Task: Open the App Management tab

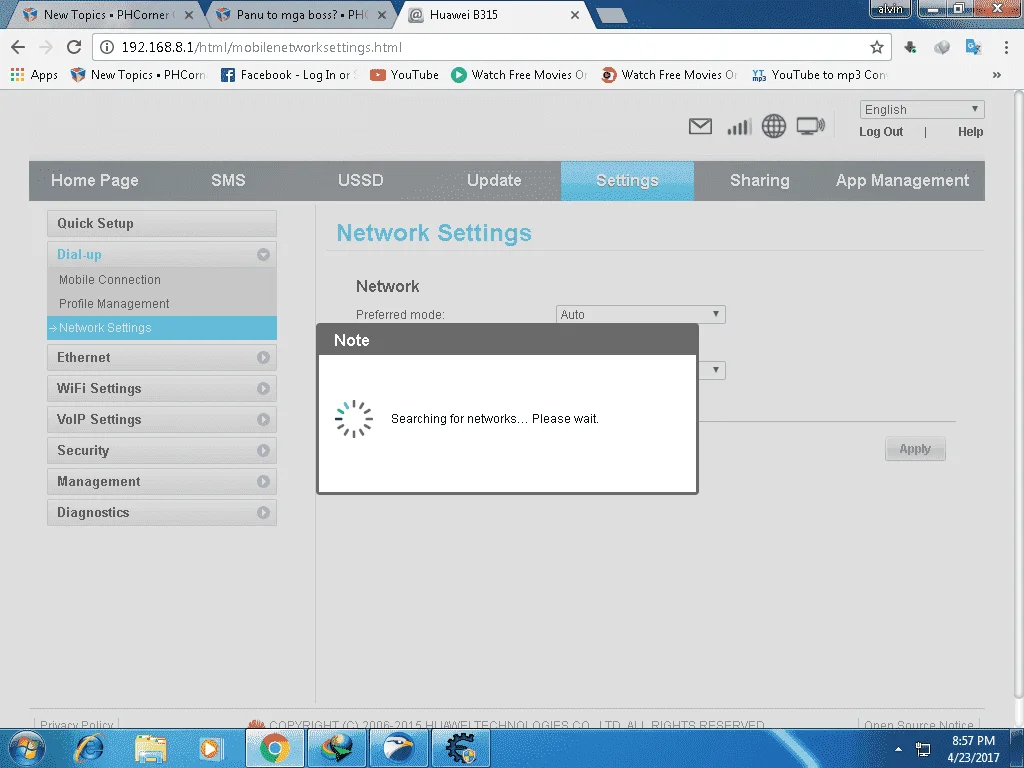Action: 903,180
